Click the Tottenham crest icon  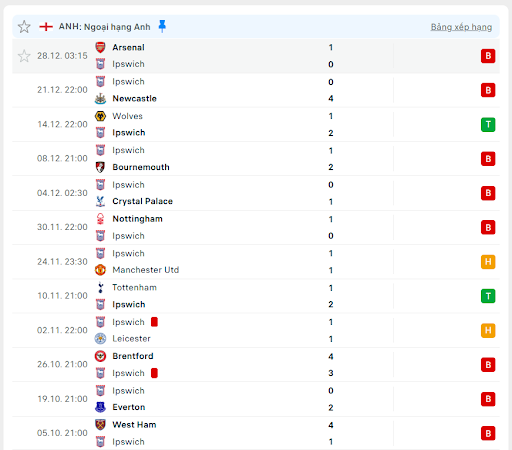[100, 287]
